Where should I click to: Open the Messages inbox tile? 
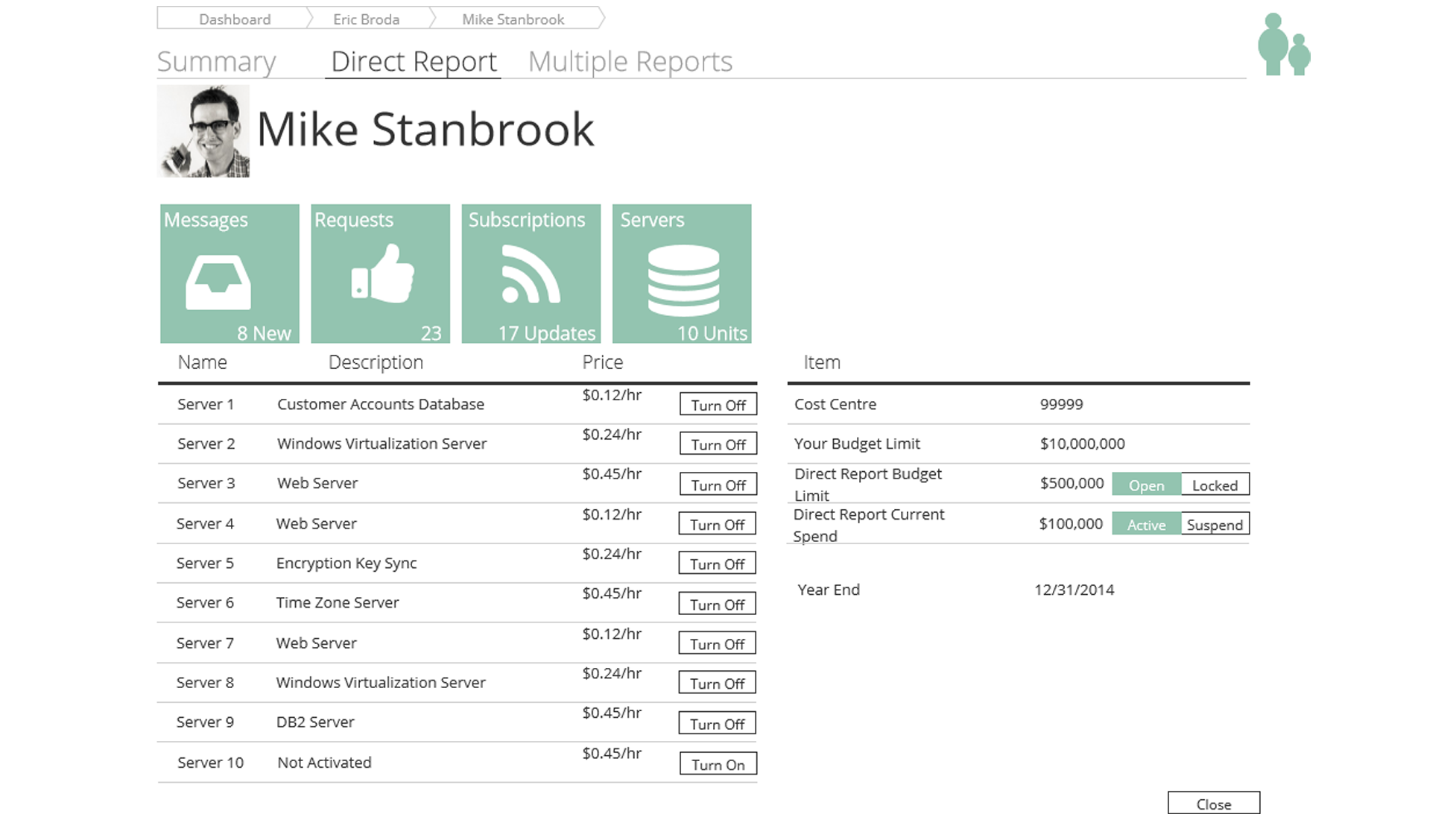(230, 274)
